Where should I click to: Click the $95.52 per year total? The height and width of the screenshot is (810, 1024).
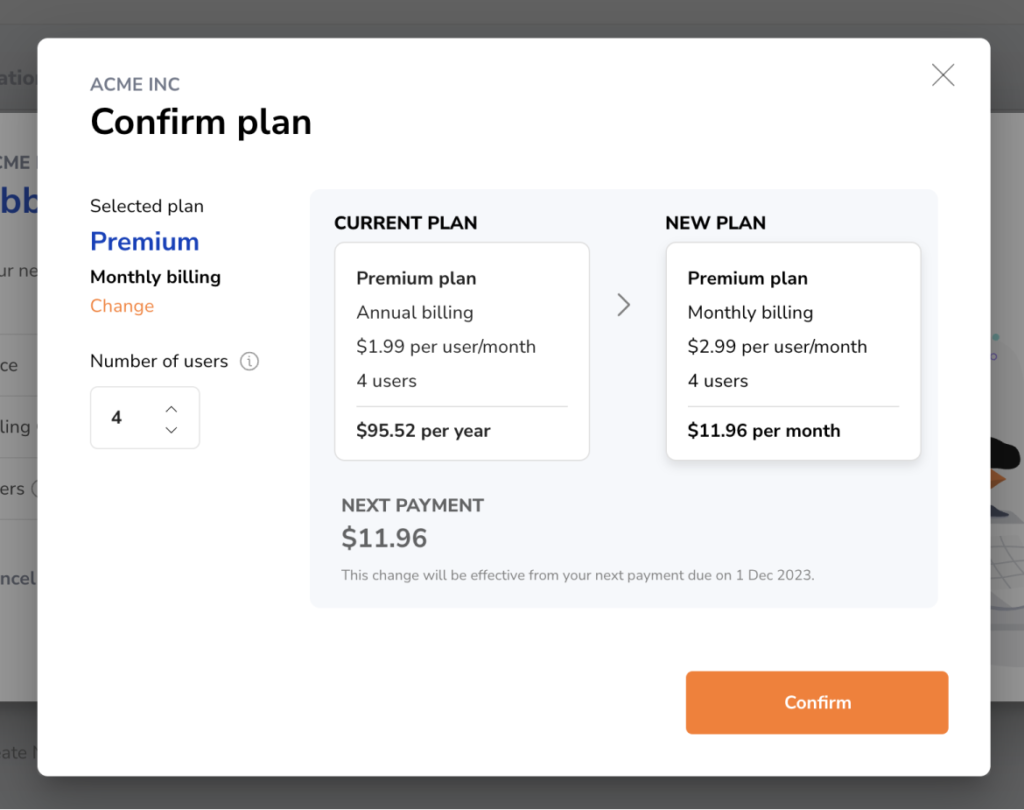(423, 430)
